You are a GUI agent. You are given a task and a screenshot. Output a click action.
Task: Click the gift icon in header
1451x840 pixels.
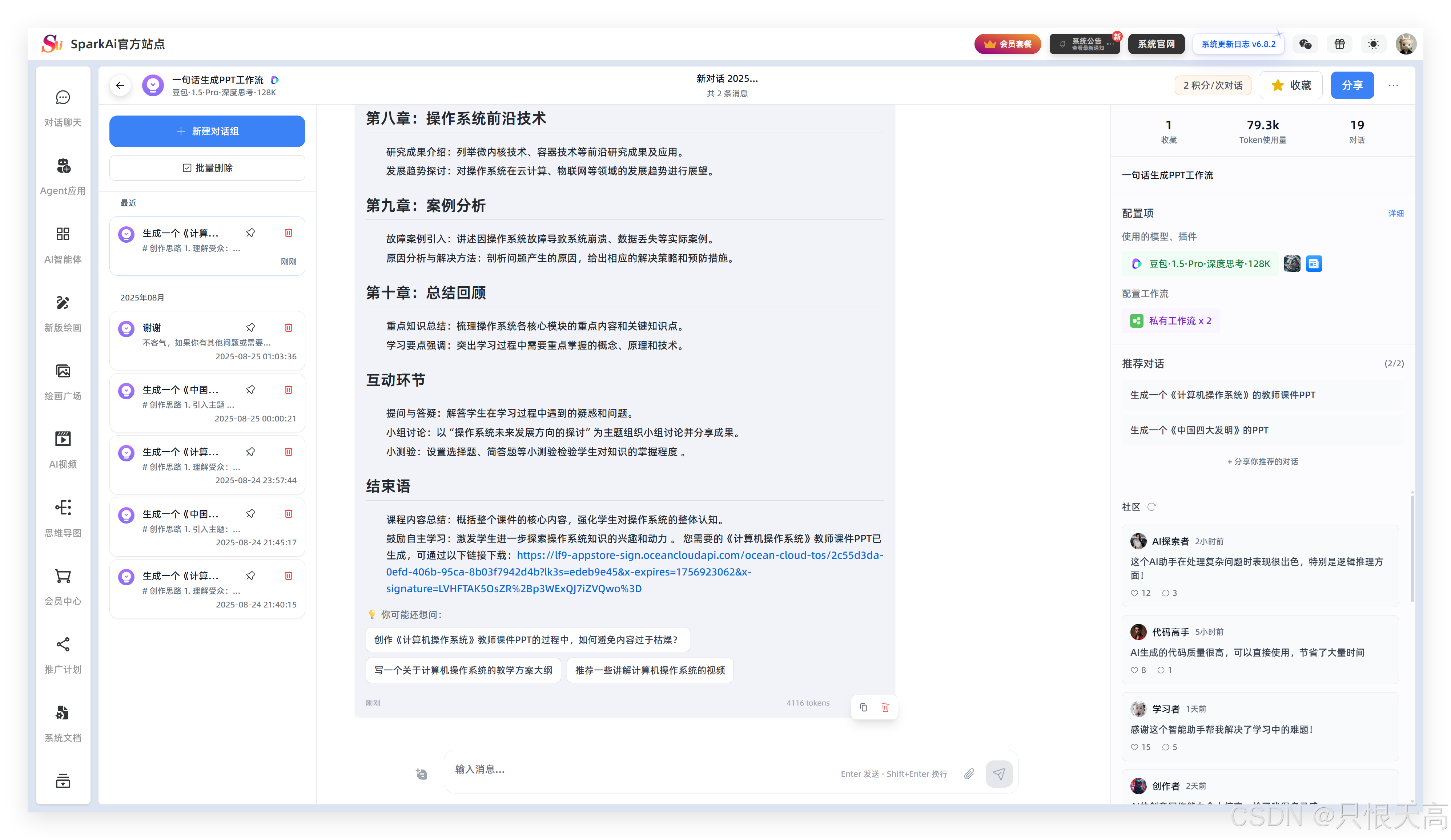[x=1339, y=44]
